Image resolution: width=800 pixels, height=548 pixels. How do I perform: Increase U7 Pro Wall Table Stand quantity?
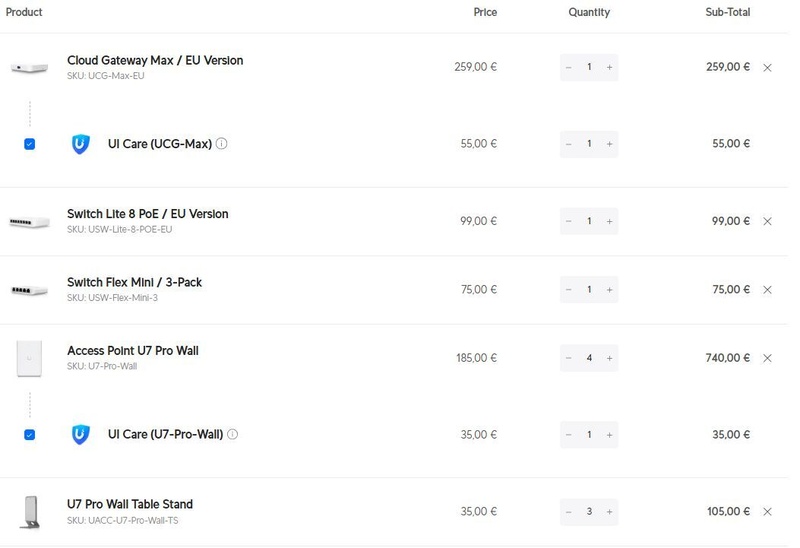(609, 511)
